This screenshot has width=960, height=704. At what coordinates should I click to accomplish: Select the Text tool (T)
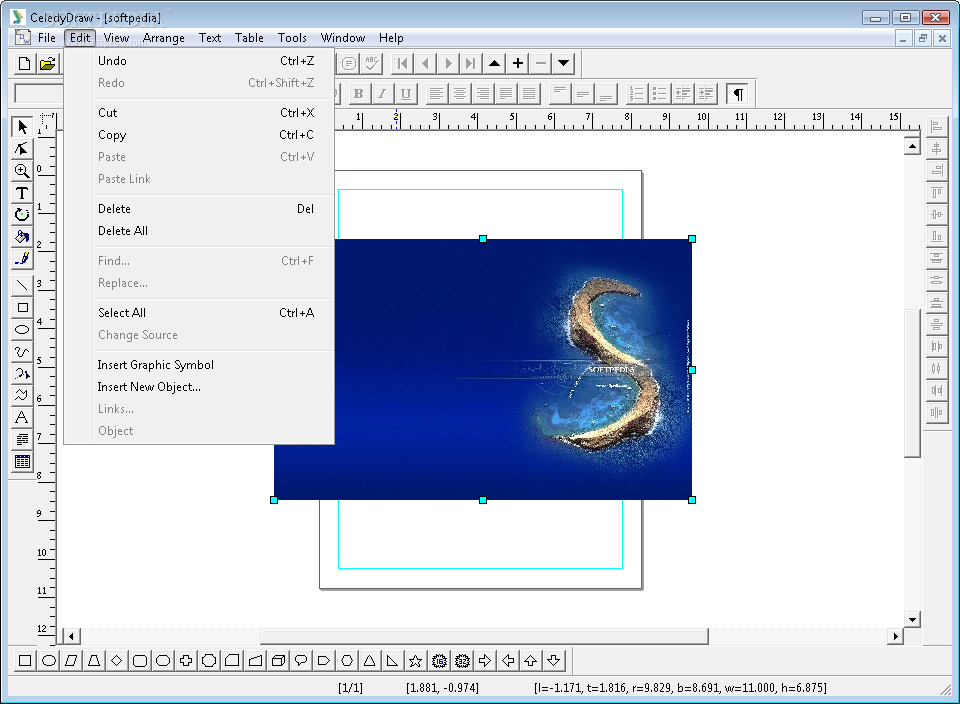point(22,193)
